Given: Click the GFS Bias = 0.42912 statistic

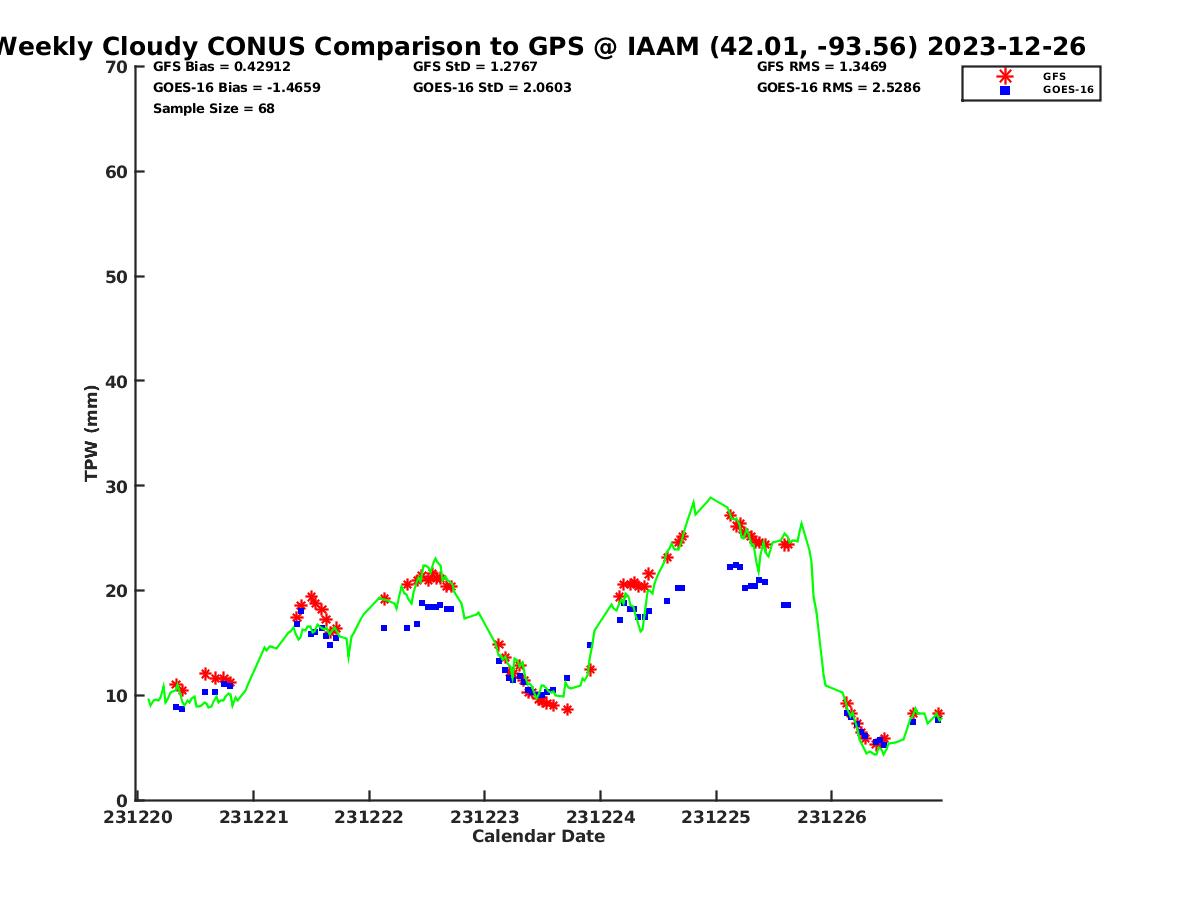Looking at the screenshot, I should click(x=222, y=67).
